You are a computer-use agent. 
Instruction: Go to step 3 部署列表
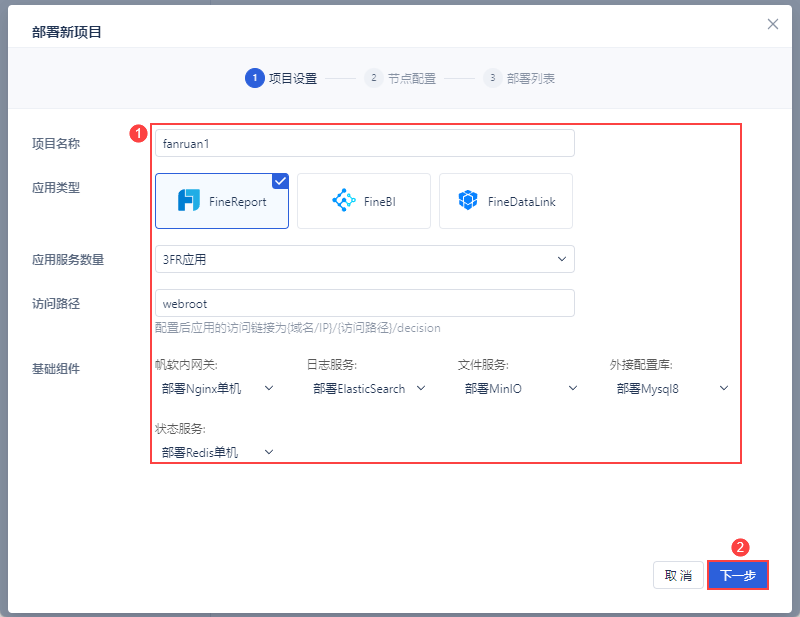point(519,78)
